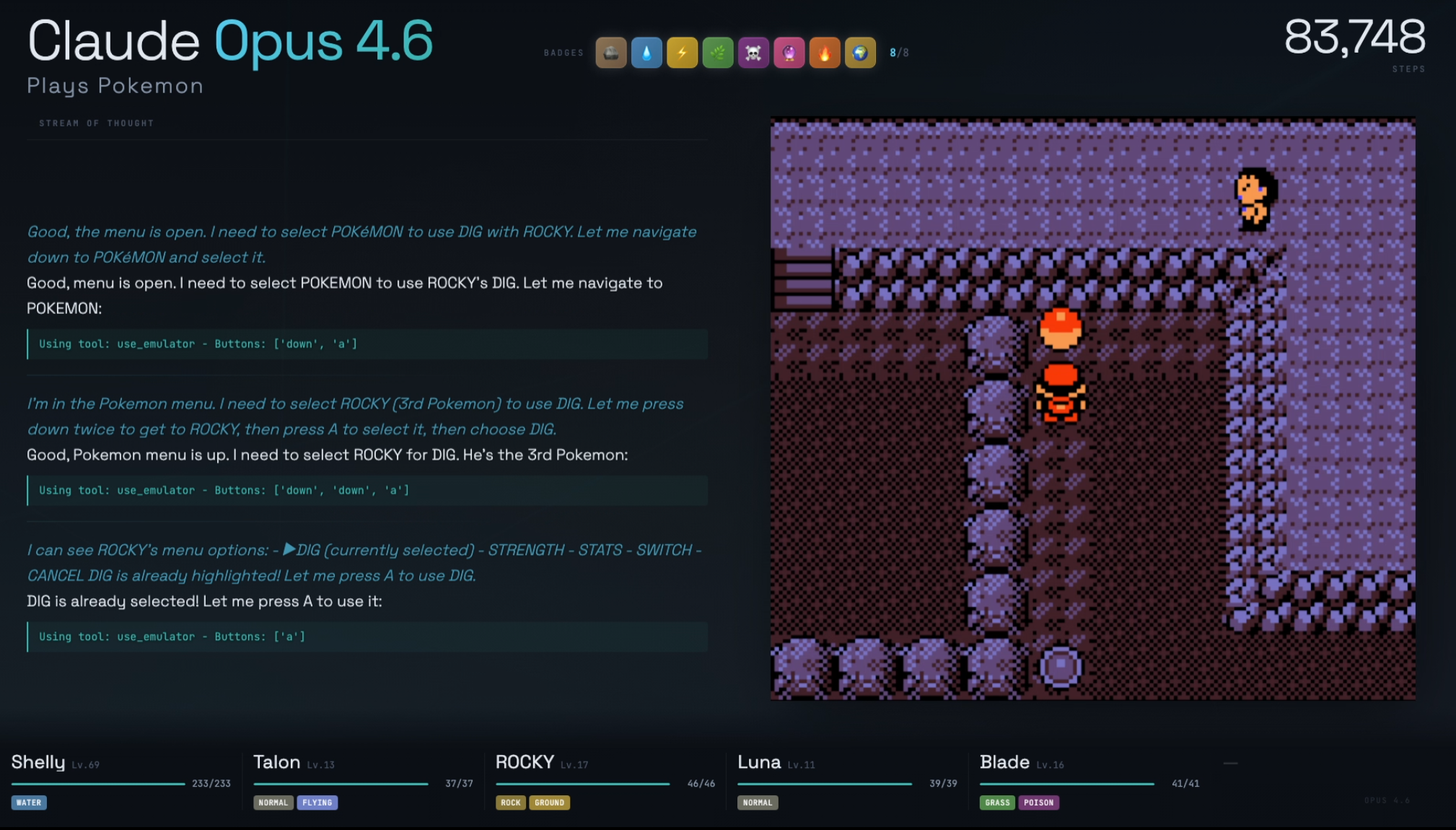The image size is (1456, 830).
Task: Click the Stream of Thought header
Action: (97, 123)
